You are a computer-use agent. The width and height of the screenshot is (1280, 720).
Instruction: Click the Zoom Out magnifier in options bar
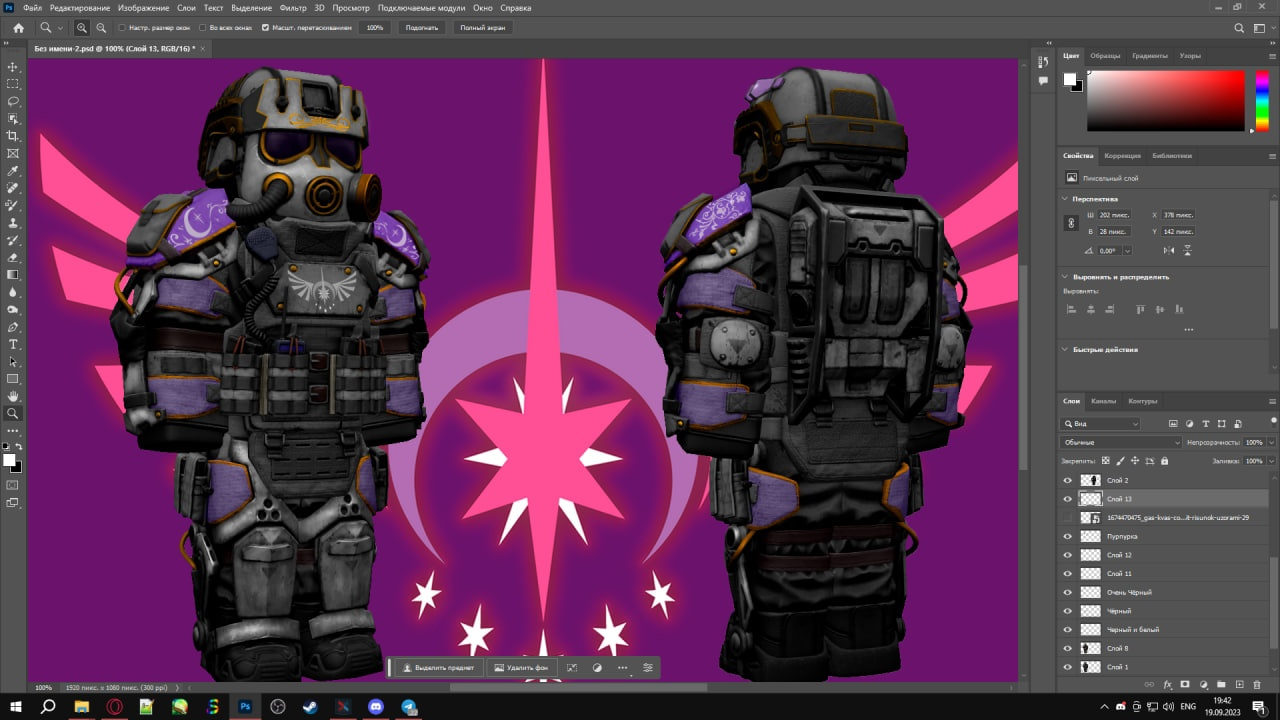pos(101,28)
